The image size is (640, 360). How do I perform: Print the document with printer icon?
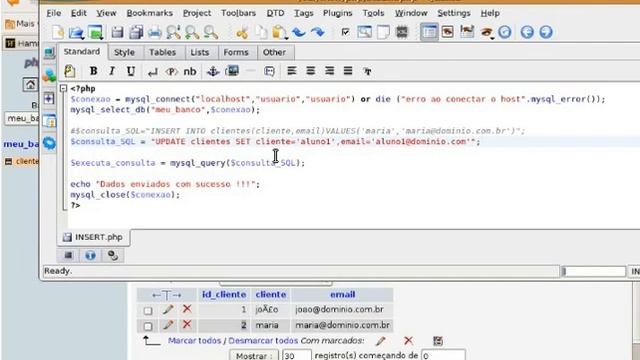point(155,32)
